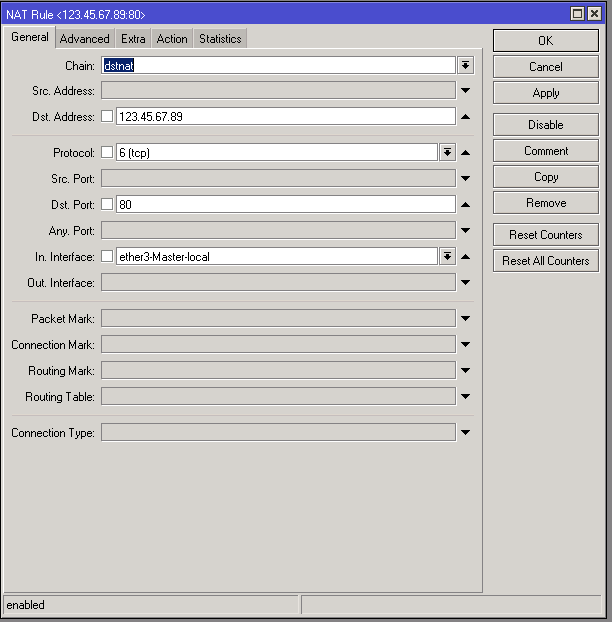The image size is (612, 622).
Task: Switch to the Advanced tab
Action: coord(84,39)
